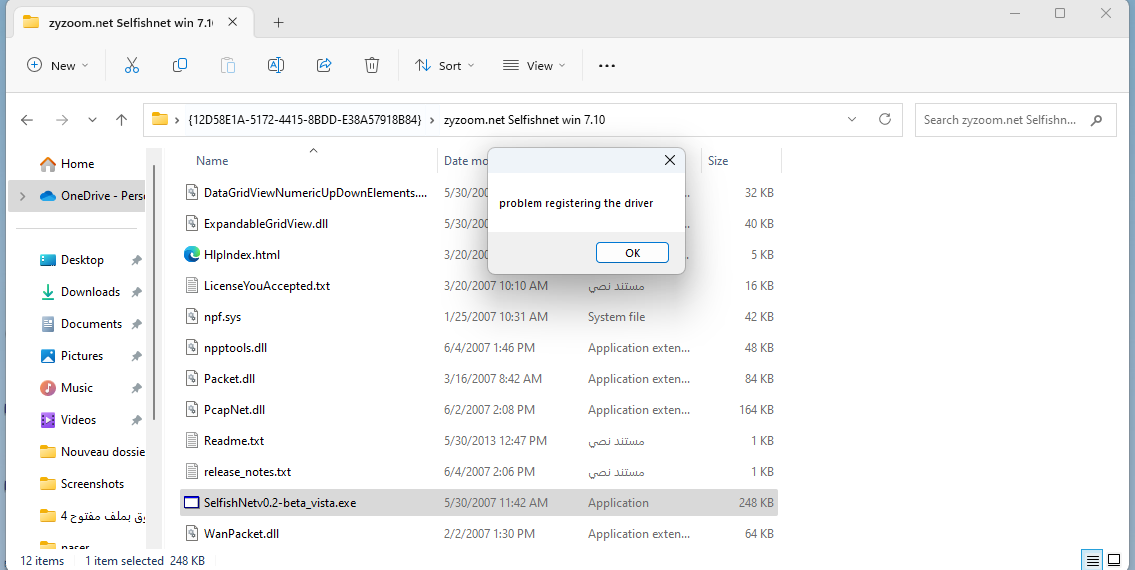Click the GUID folder breadcrumb

pos(304,120)
